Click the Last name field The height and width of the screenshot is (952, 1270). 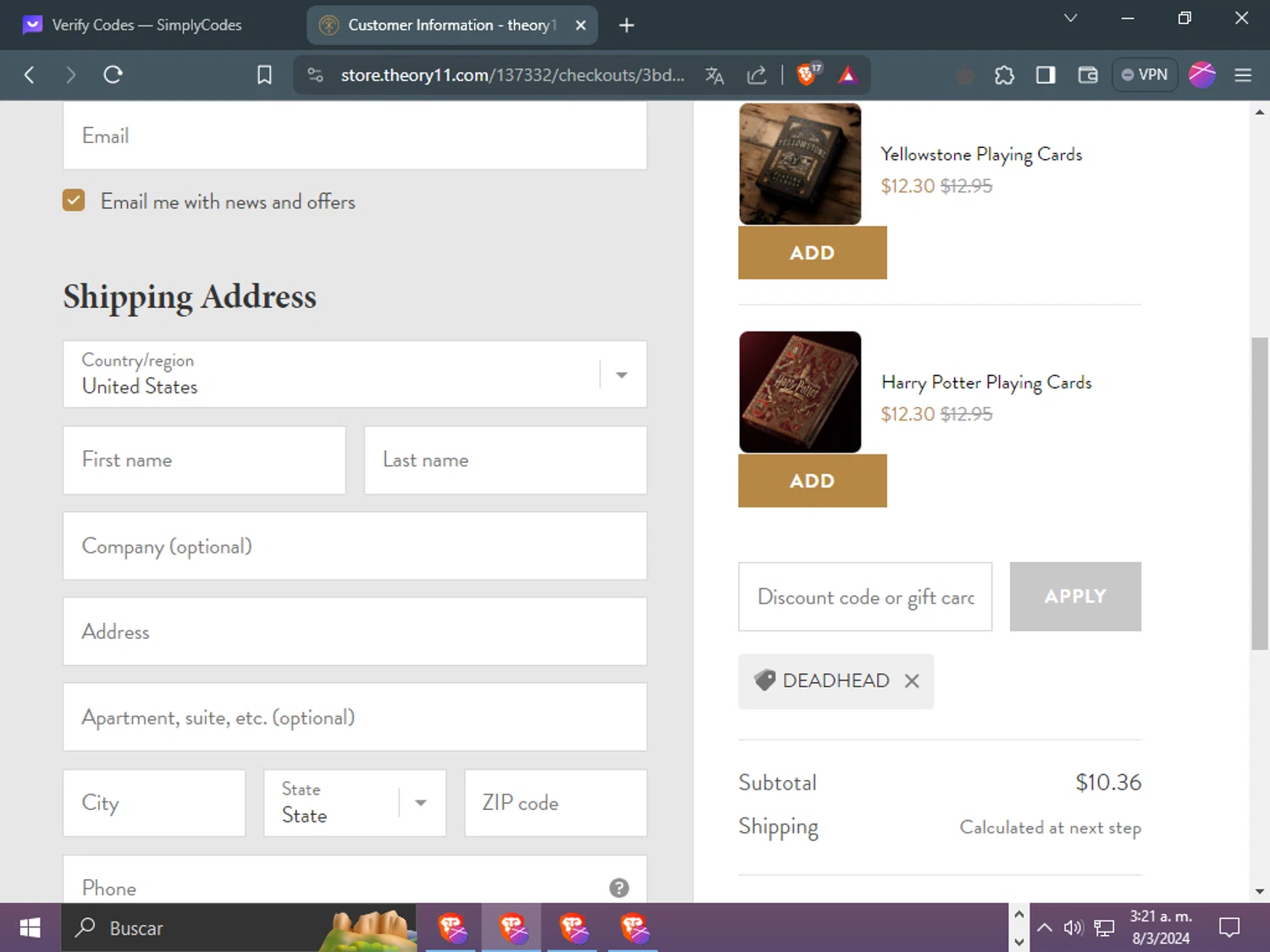point(505,460)
